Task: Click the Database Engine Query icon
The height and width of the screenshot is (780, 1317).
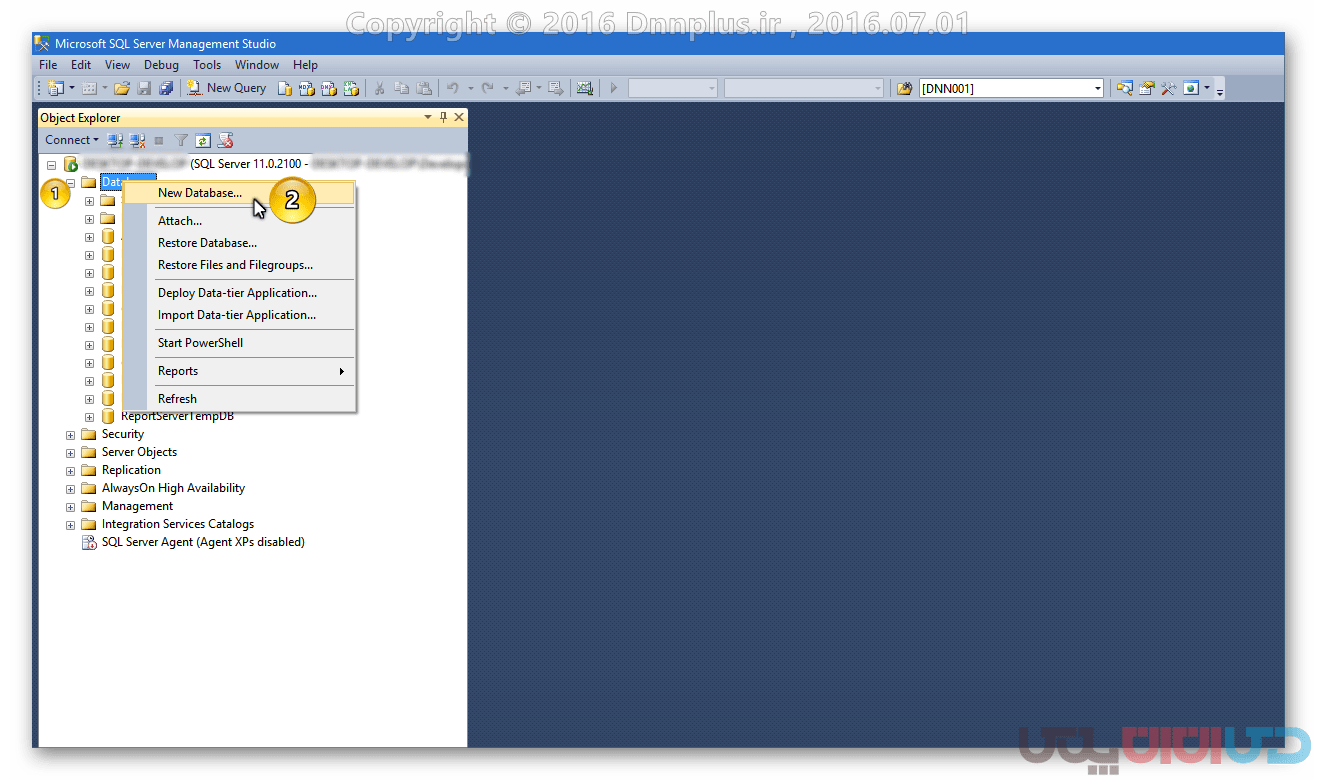Action: tap(285, 88)
